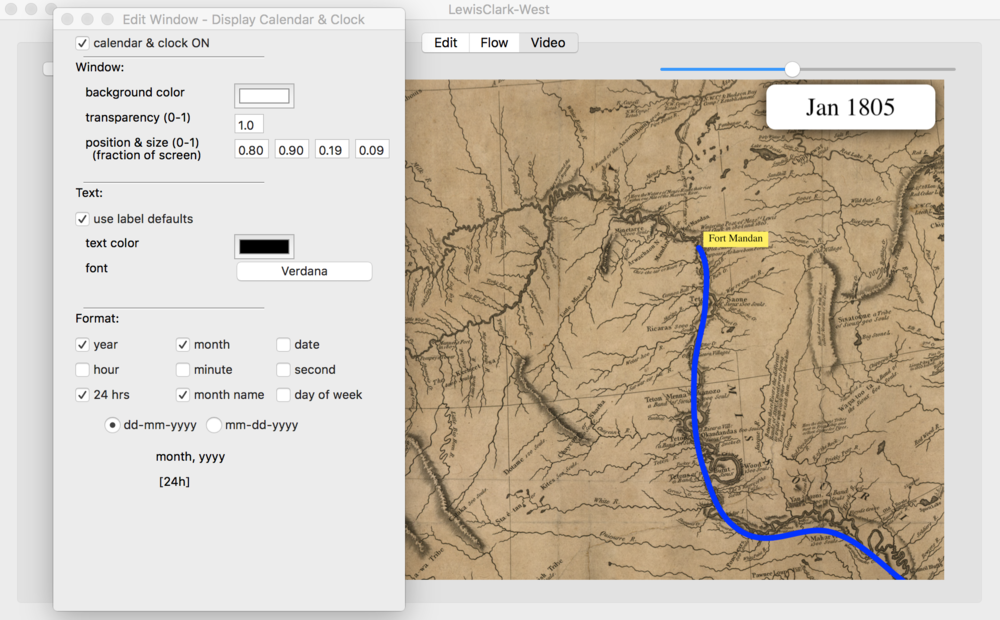The width and height of the screenshot is (1000, 620).
Task: Select the mm-dd-yyyy radio button
Action: [214, 425]
